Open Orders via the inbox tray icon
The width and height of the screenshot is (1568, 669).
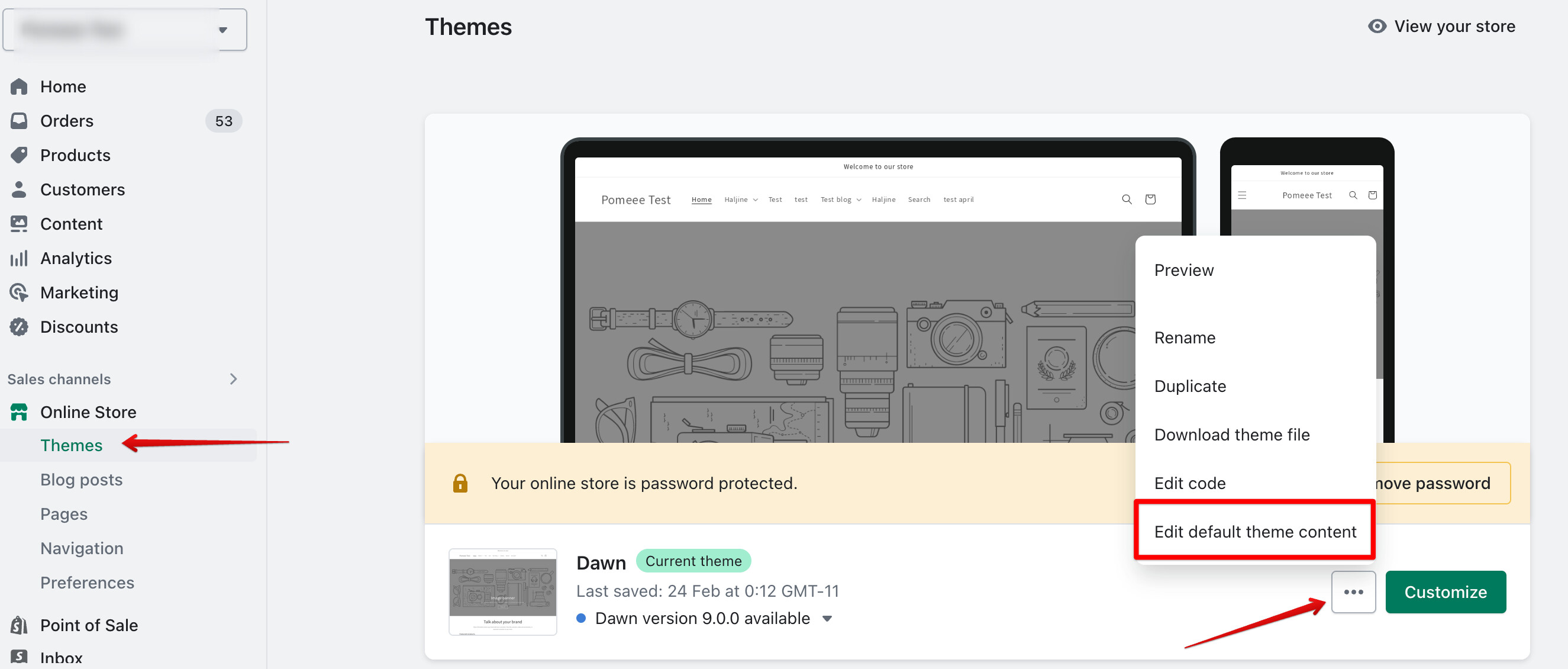point(19,121)
